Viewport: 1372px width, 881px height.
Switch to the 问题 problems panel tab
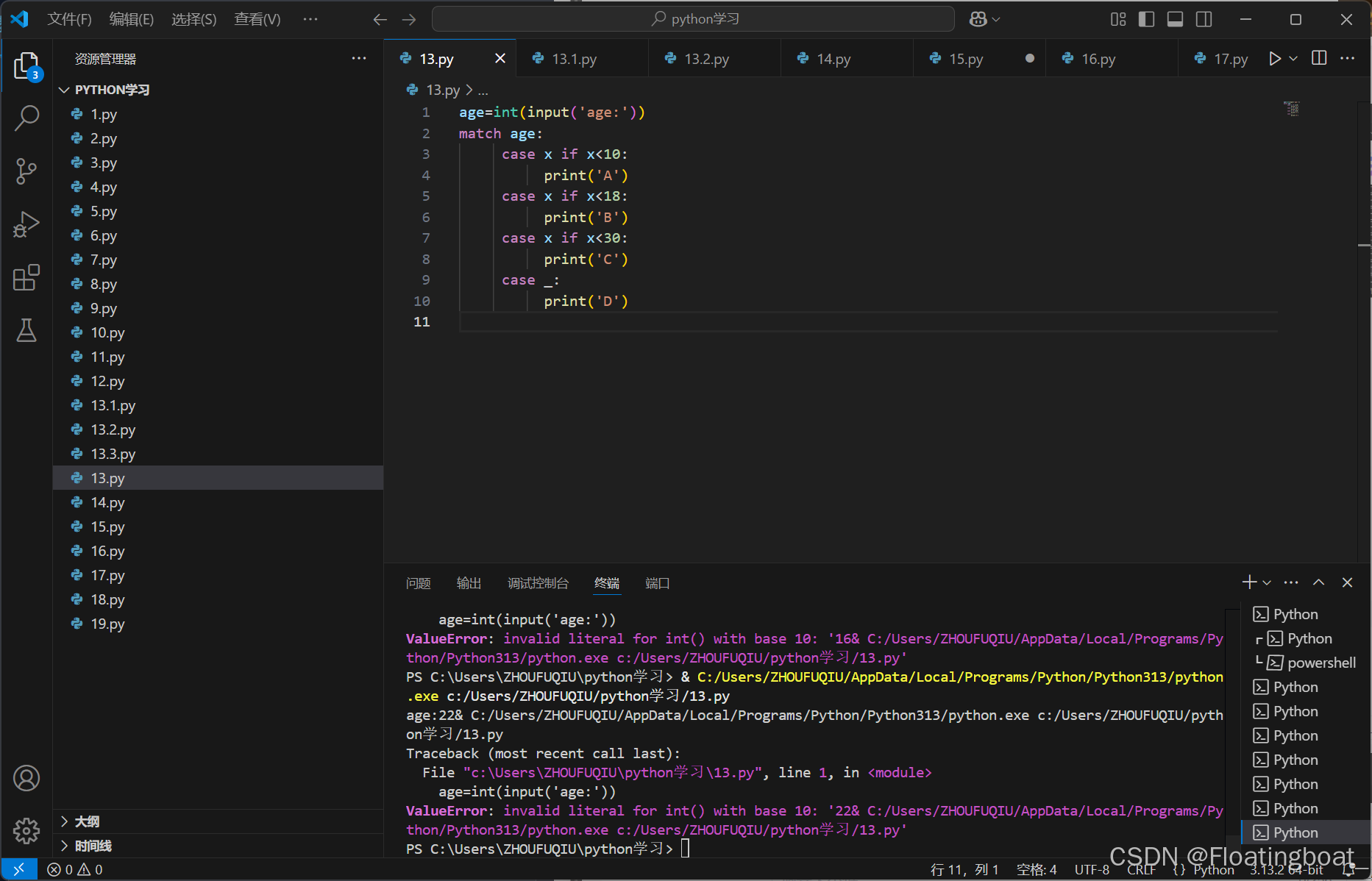[x=418, y=583]
